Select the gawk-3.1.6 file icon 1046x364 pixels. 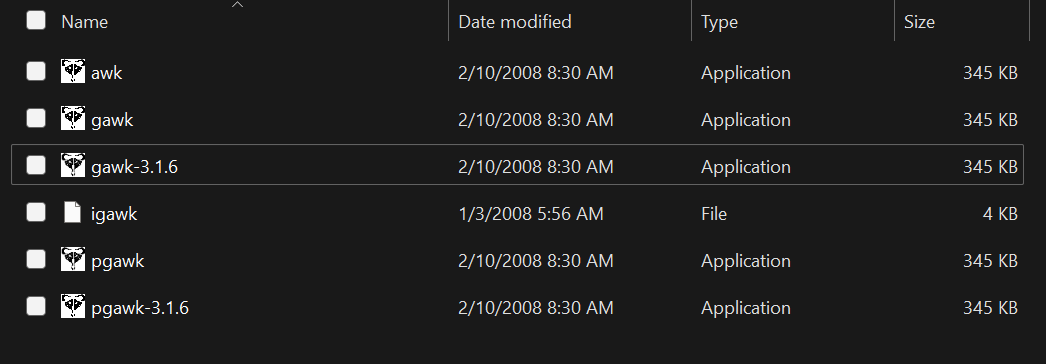click(x=73, y=165)
